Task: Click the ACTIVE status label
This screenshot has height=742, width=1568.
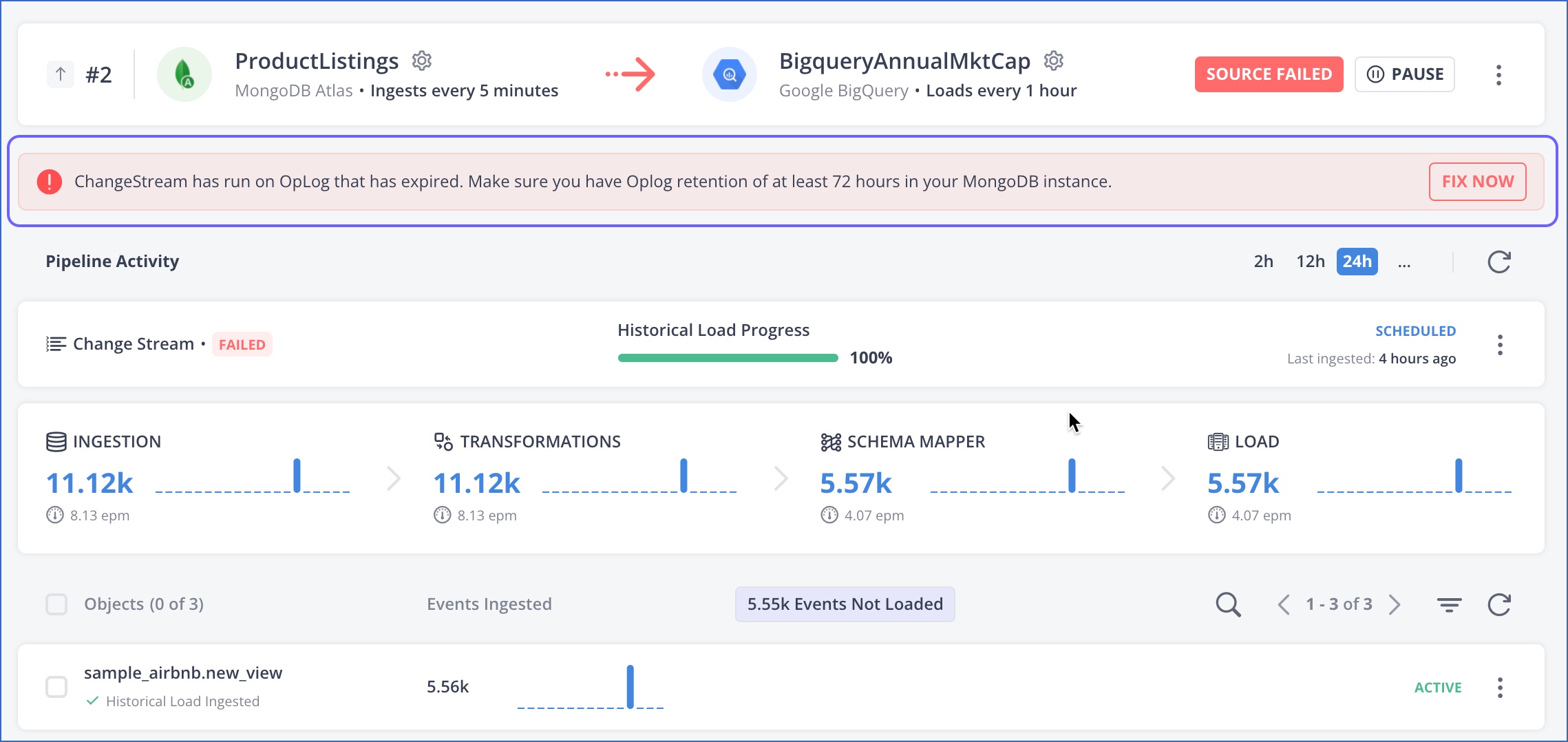Action: pos(1438,688)
